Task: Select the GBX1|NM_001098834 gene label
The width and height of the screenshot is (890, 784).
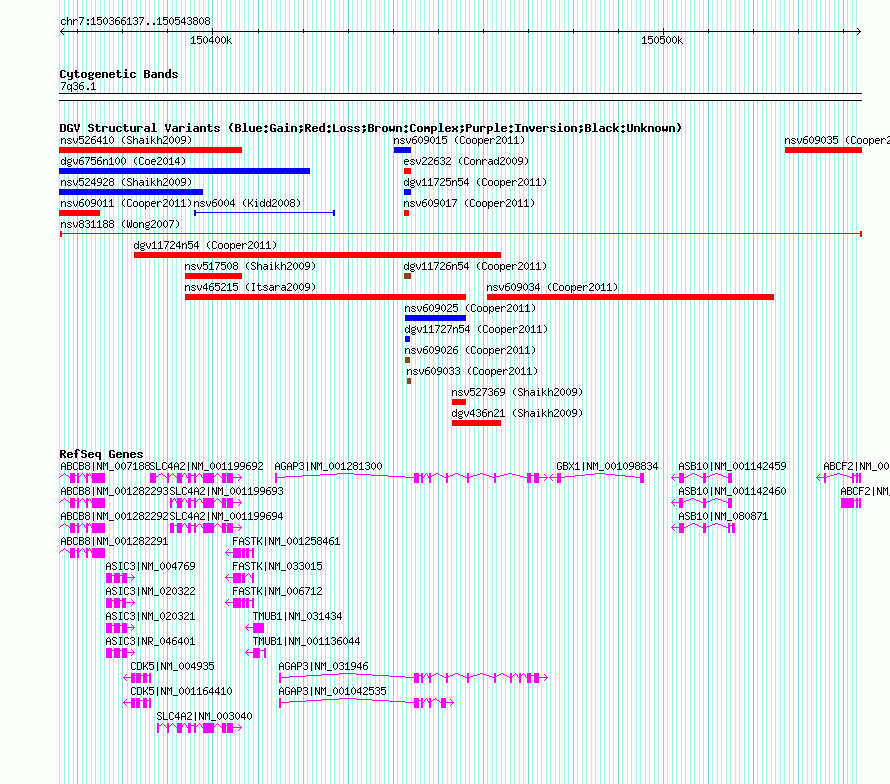Action: tap(607, 466)
